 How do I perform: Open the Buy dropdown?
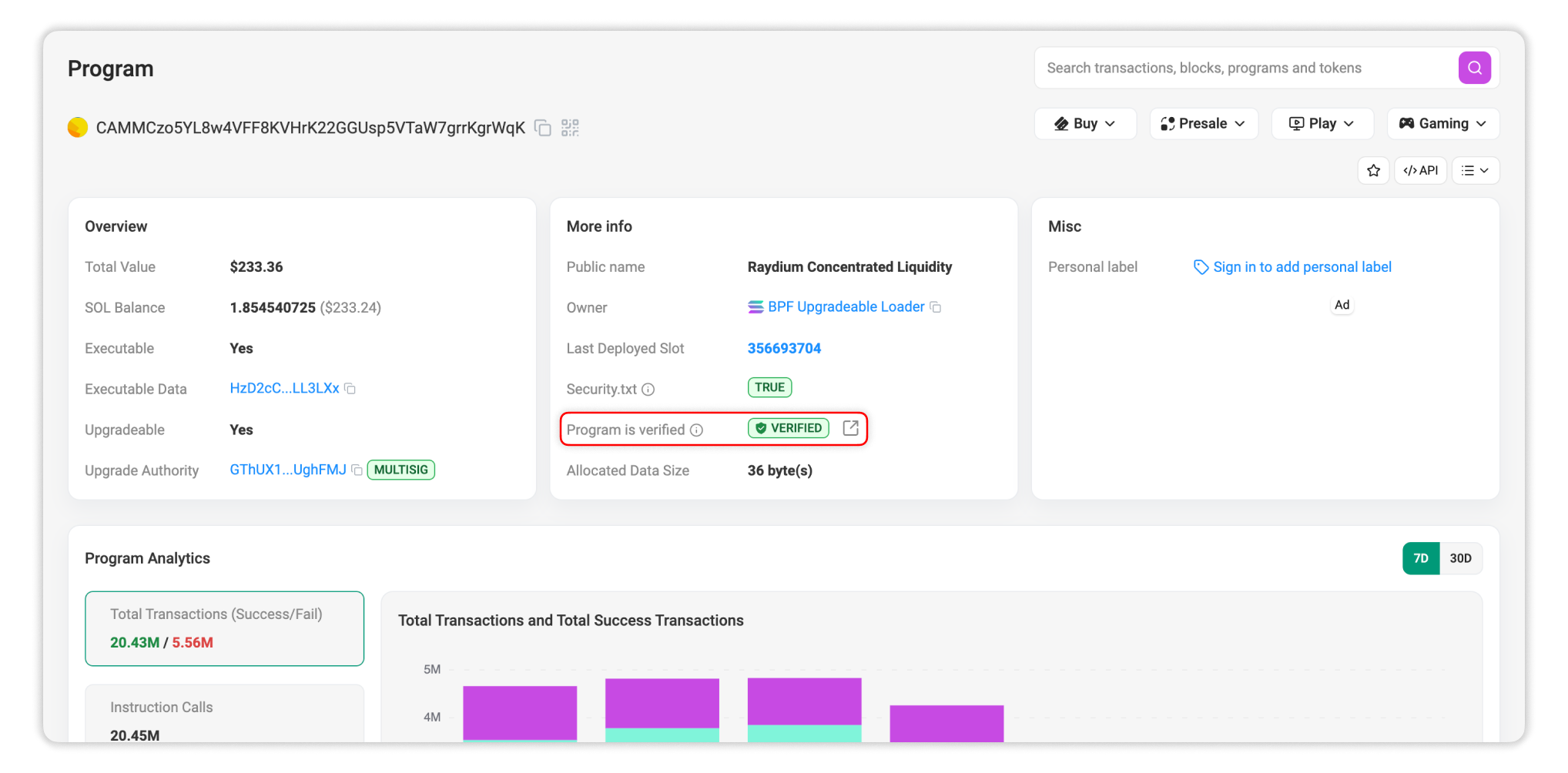[1085, 123]
